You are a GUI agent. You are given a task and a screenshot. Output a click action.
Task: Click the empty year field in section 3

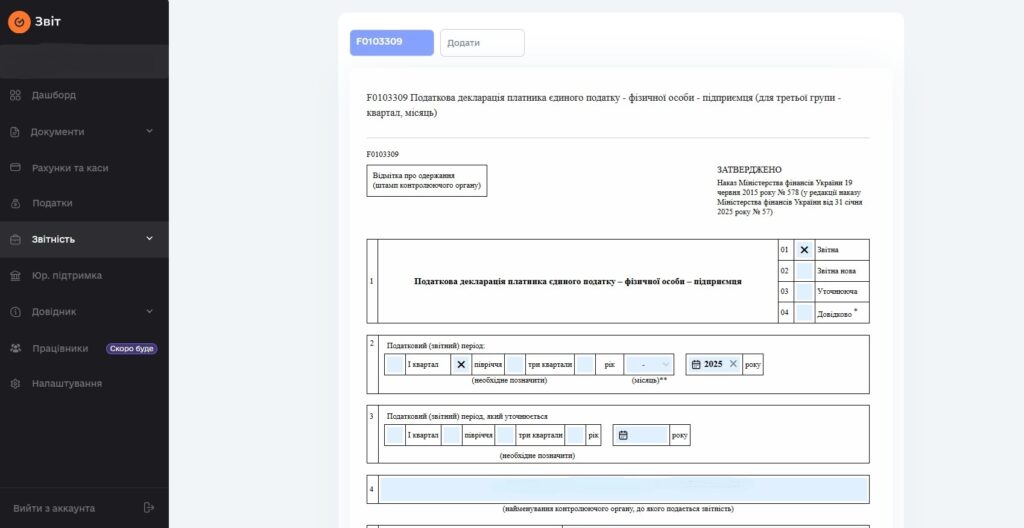[x=641, y=435]
